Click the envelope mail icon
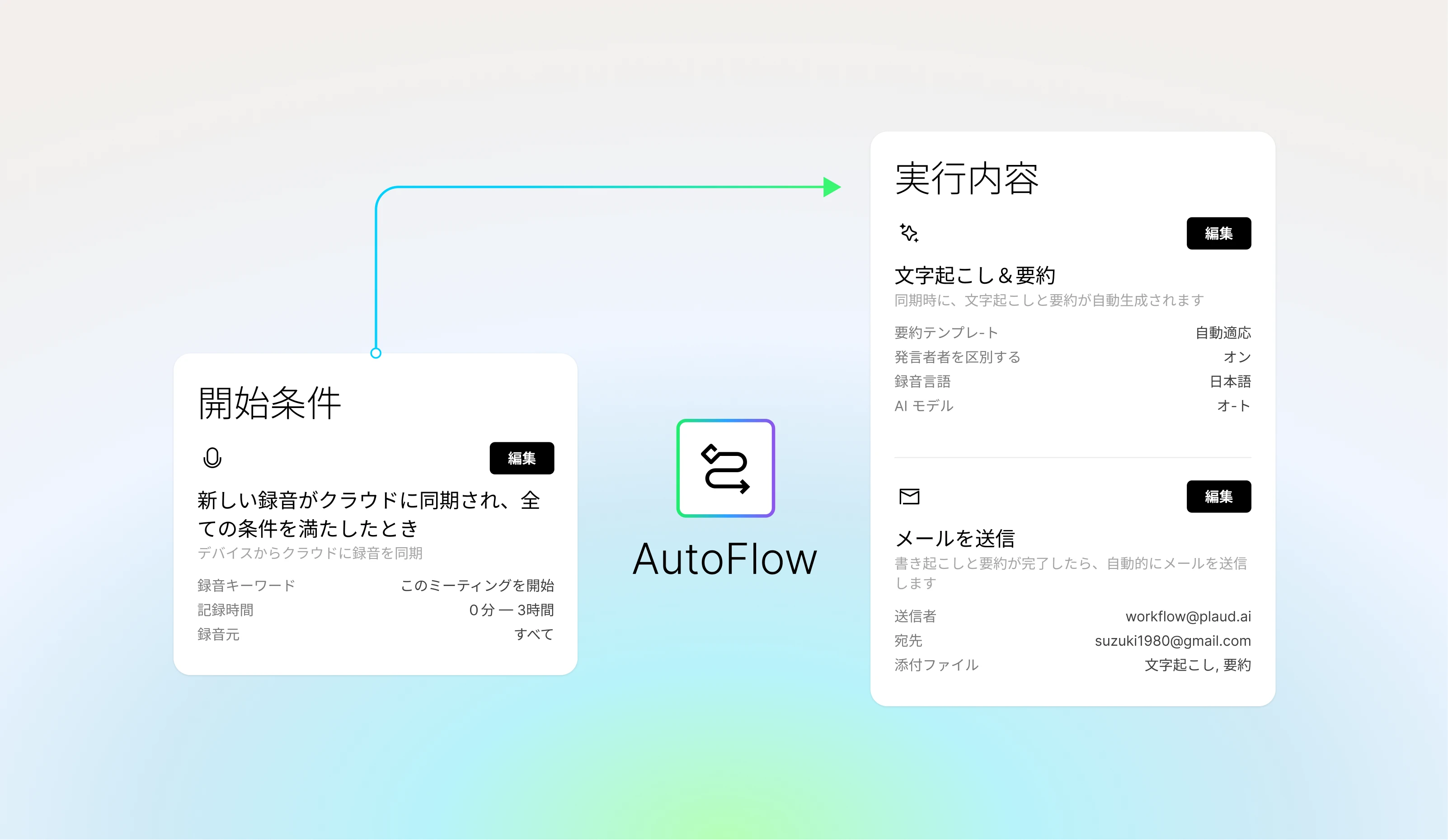 pos(909,497)
